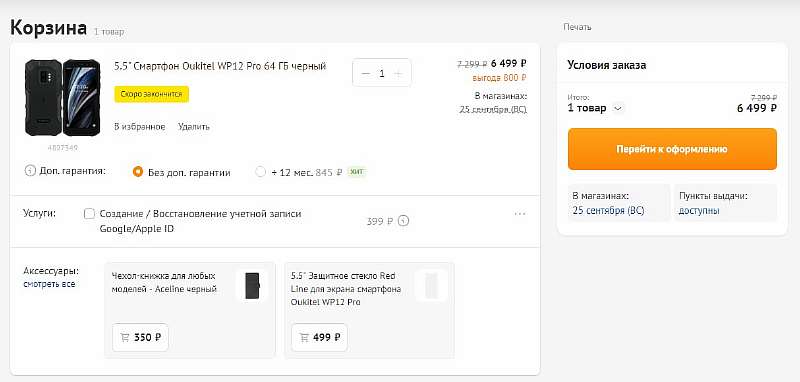Open Aceline black case thumbnail
Viewport: 800px width, 382px height.
tap(252, 286)
